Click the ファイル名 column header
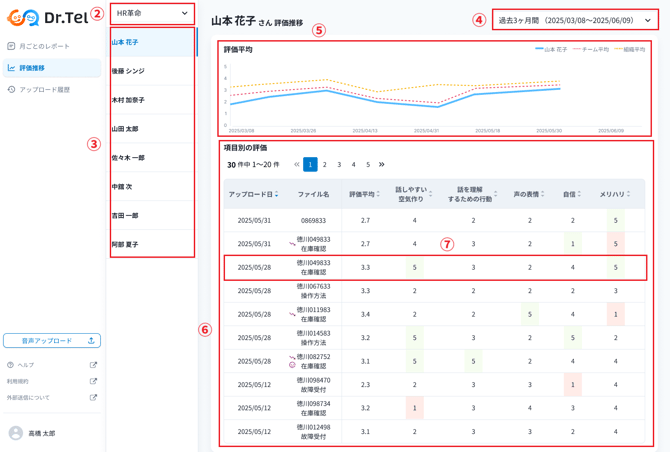The height and width of the screenshot is (452, 670). [x=314, y=194]
